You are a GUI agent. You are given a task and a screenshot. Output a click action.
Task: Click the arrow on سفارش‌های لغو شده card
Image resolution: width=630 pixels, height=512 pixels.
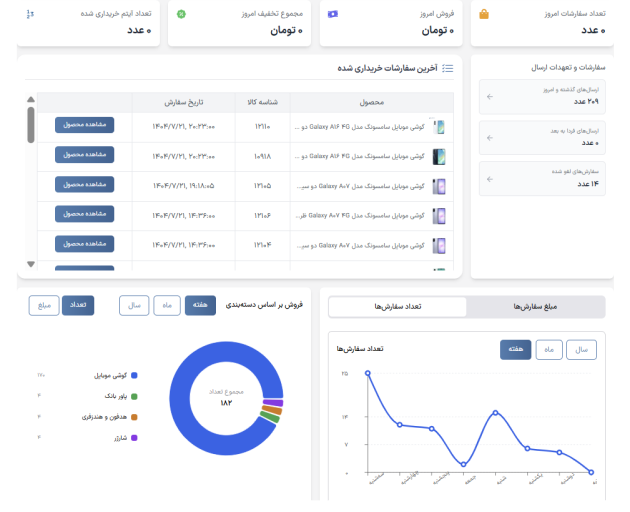pyautogui.click(x=489, y=179)
